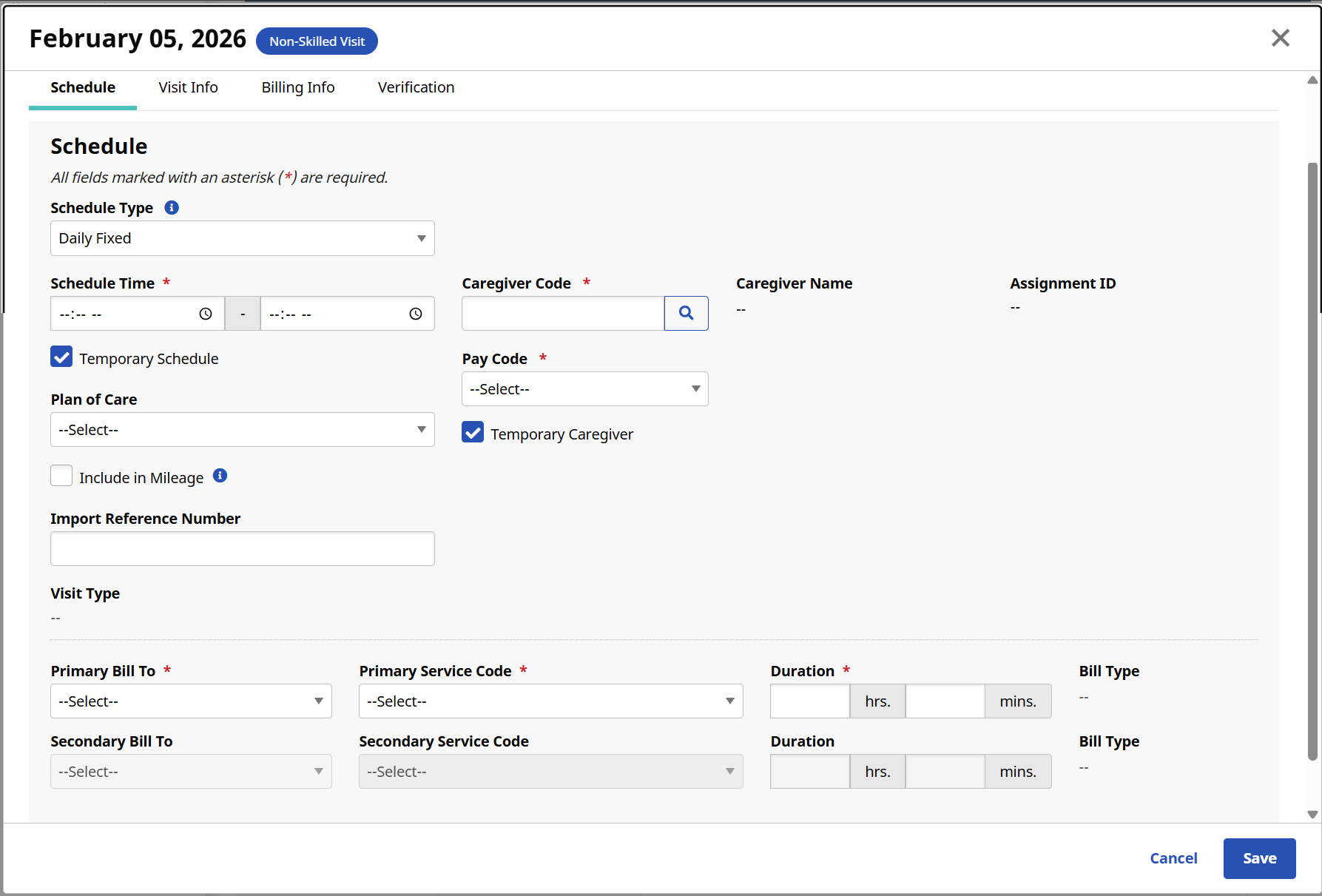Screen dimensions: 1322x896
Task: Open the start time clock picker
Action: coord(206,314)
